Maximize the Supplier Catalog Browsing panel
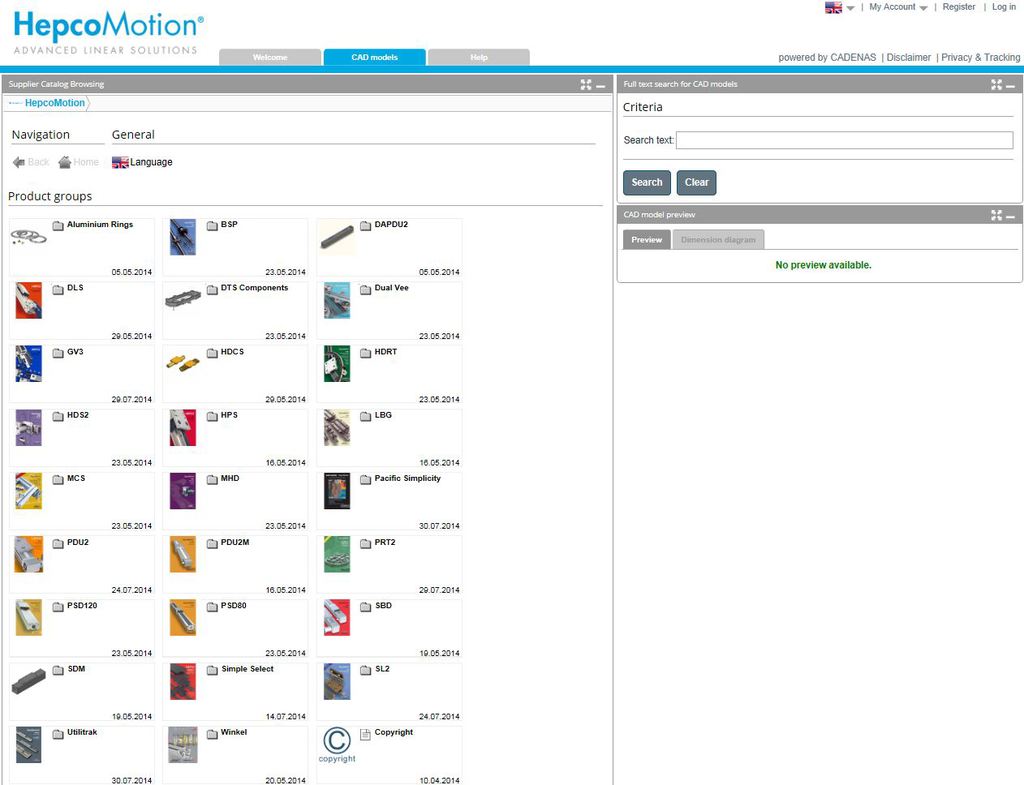This screenshot has height=785, width=1024. (586, 84)
